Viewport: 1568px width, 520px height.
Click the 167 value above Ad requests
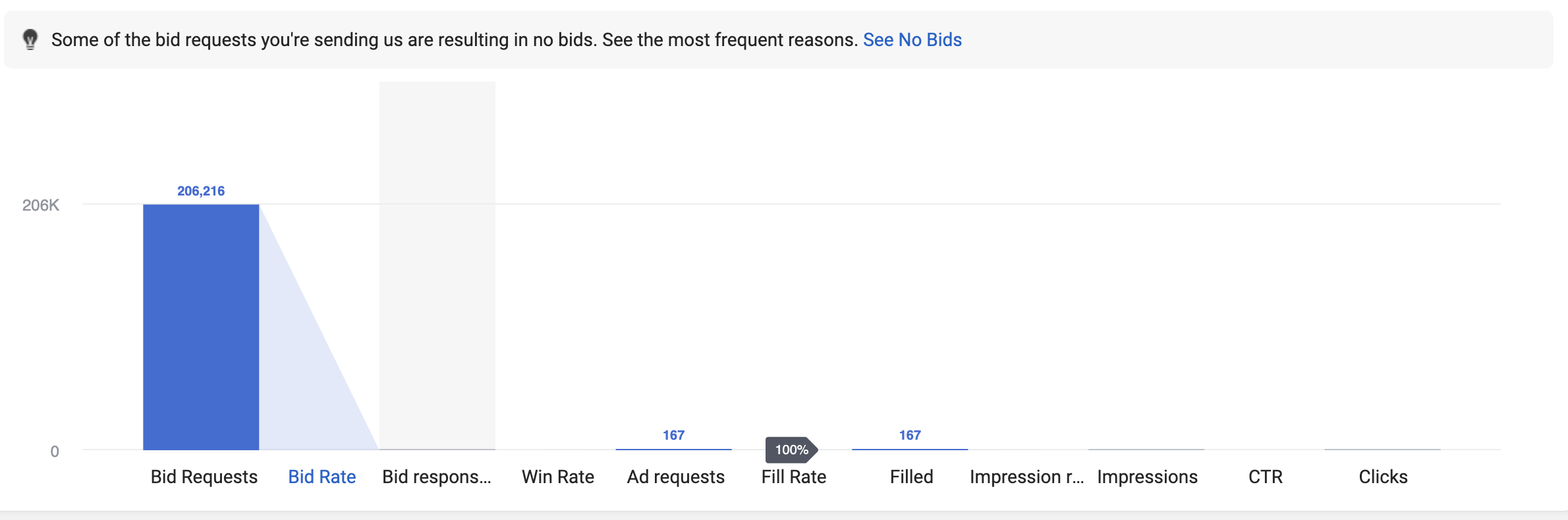(673, 435)
